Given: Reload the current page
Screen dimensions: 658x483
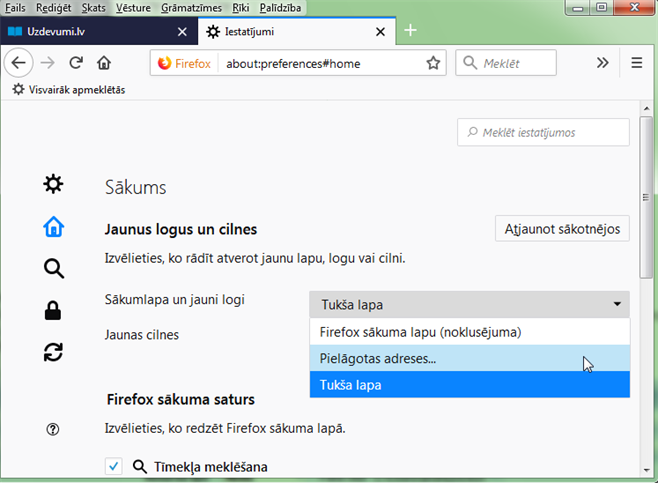Looking at the screenshot, I should [75, 63].
